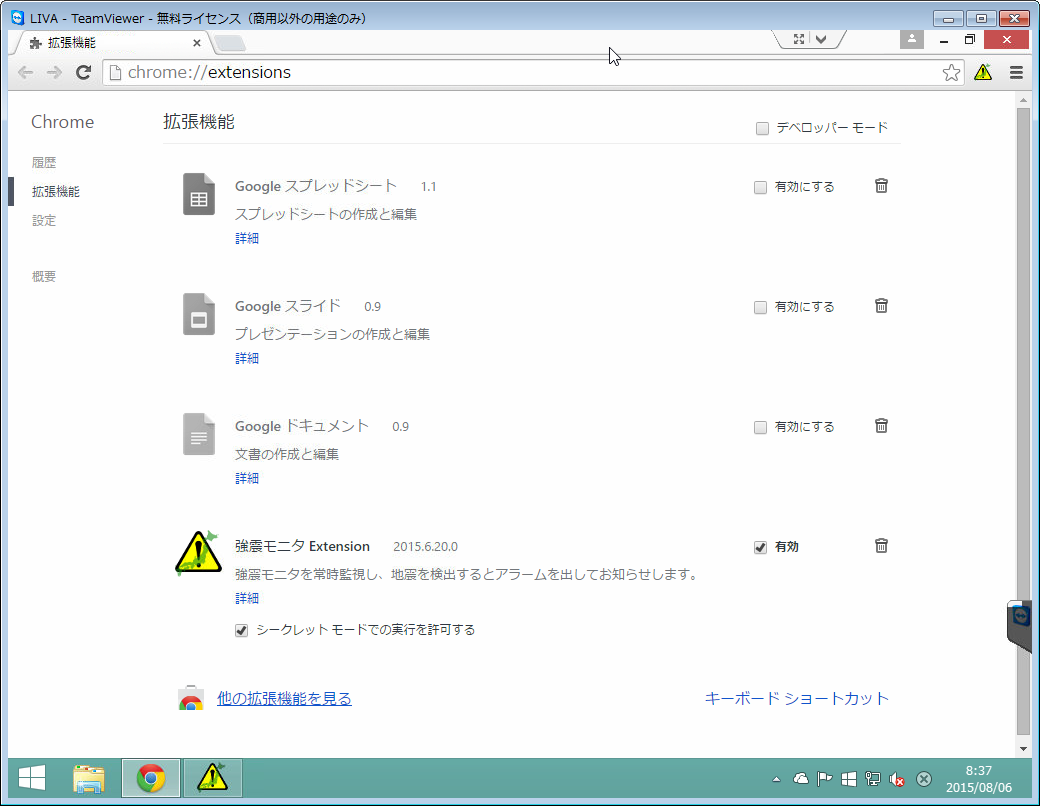Tick 有効にする for Google ドキュメント
Viewport: 1040px width, 806px height.
point(760,427)
